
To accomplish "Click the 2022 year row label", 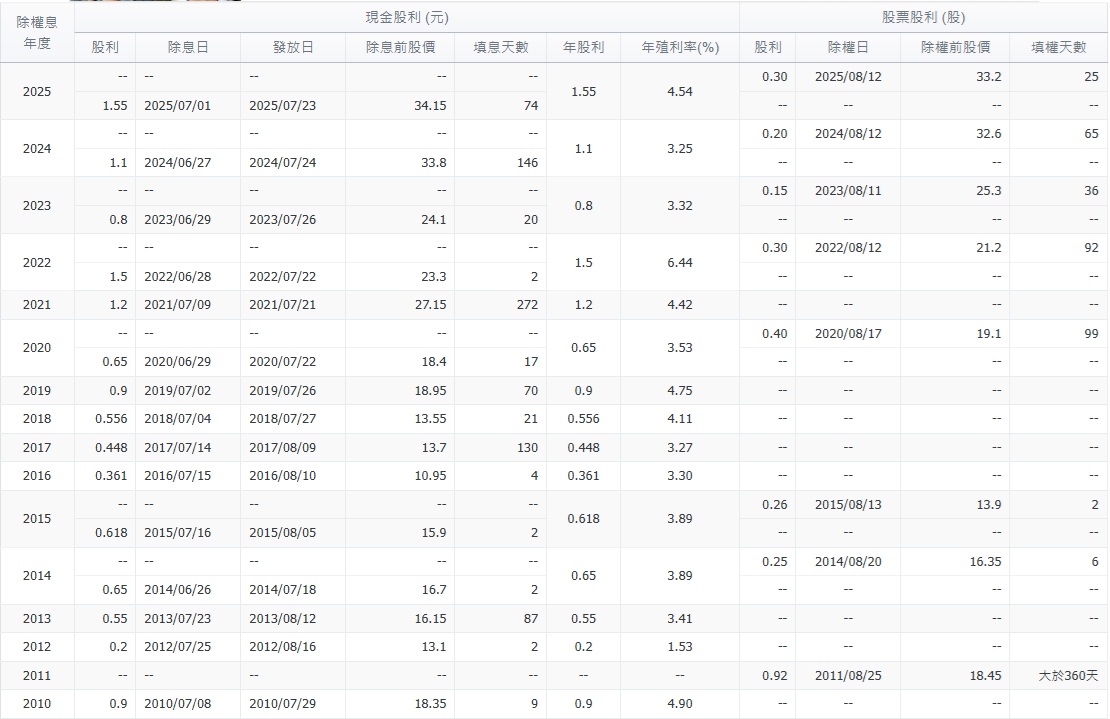I will point(37,261).
